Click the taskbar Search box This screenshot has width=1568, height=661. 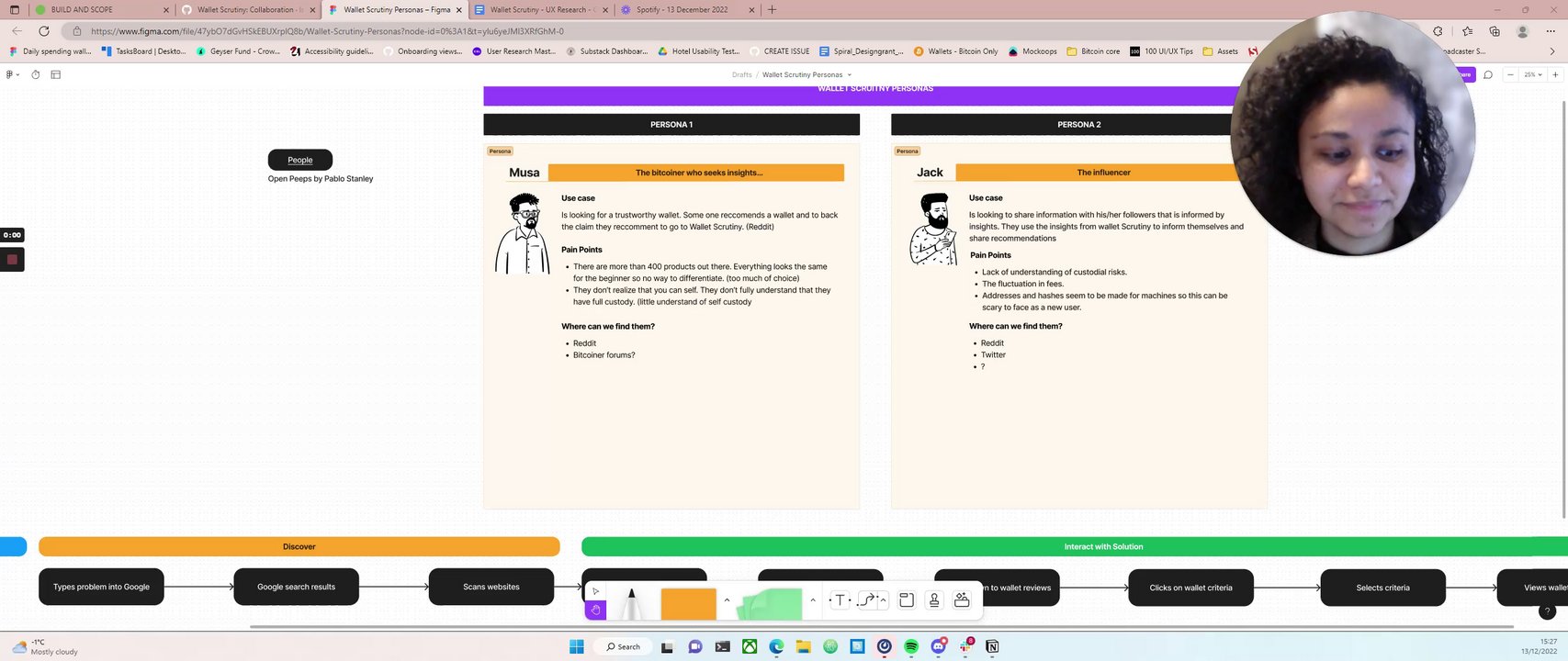point(624,646)
